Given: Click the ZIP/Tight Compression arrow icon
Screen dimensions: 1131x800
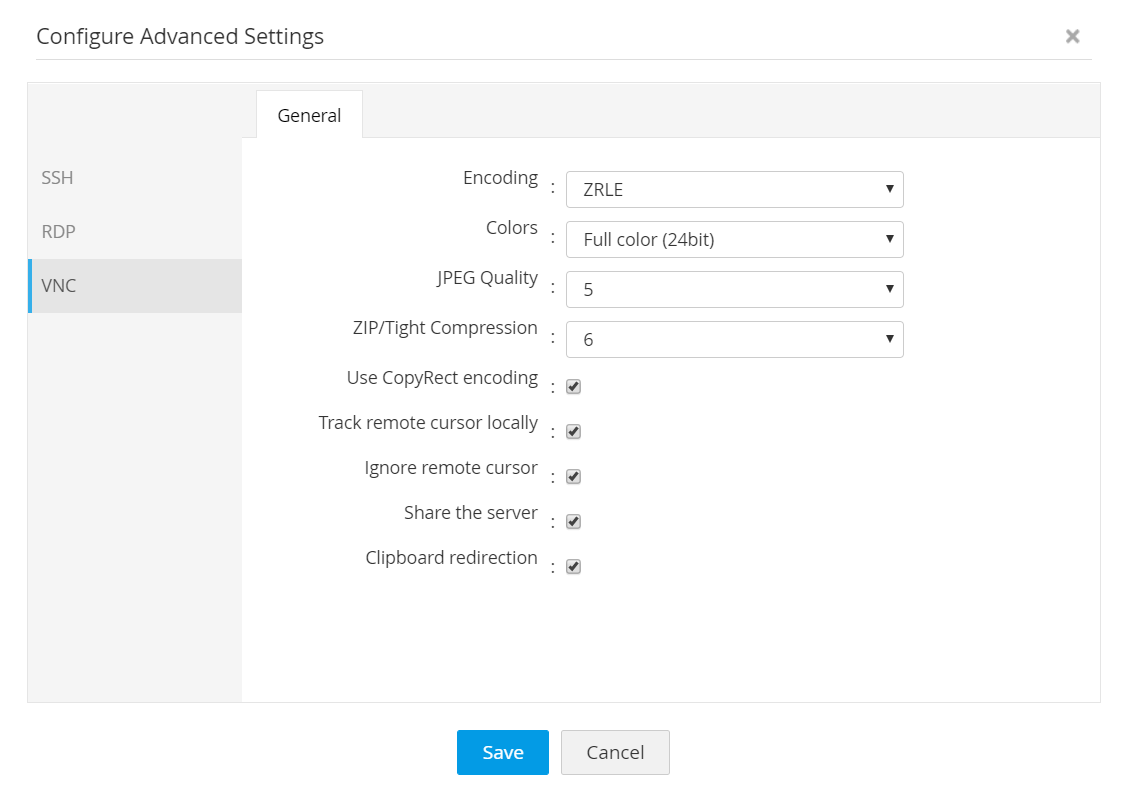Looking at the screenshot, I should click(x=889, y=339).
